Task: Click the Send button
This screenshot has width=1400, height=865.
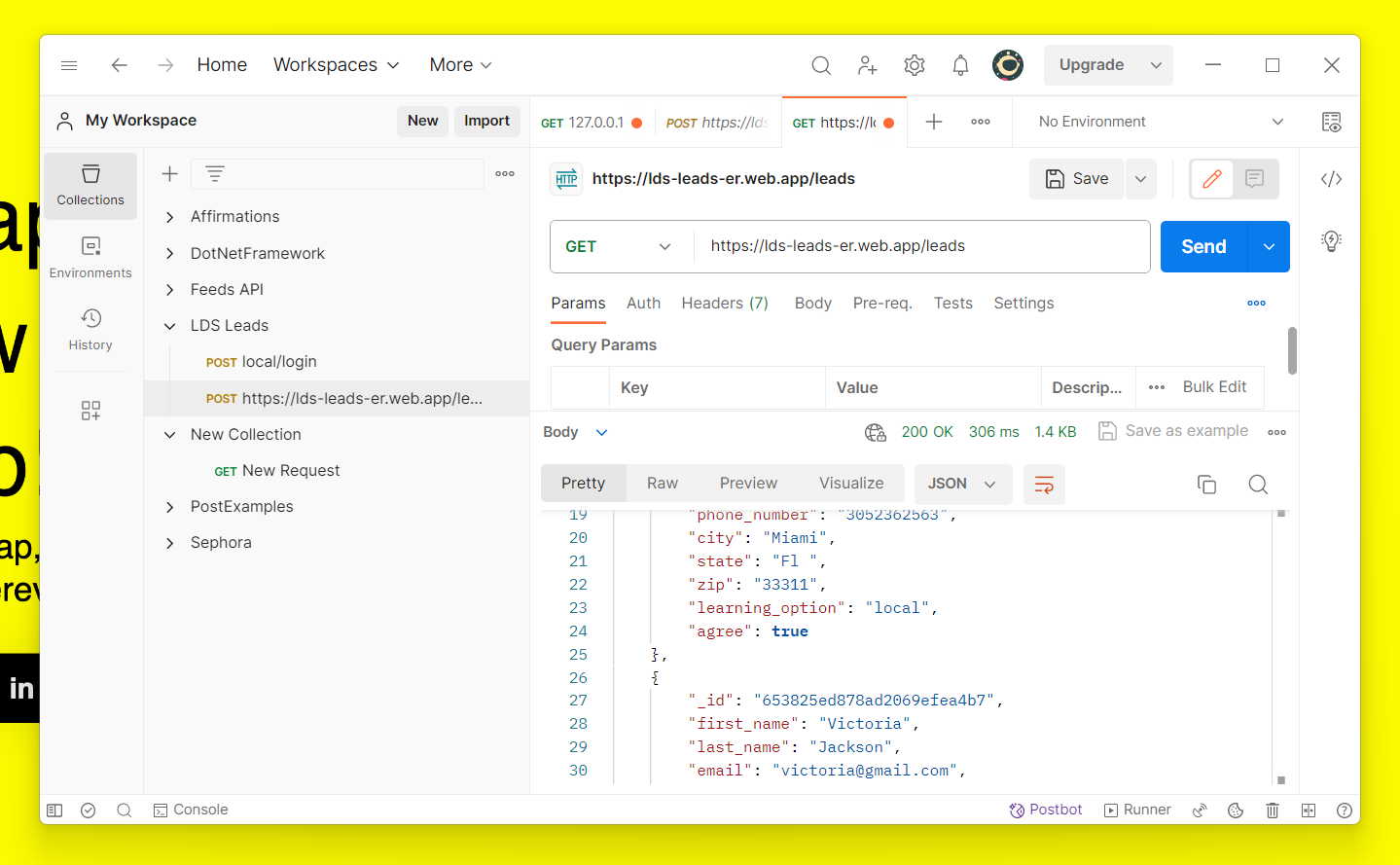Action: pyautogui.click(x=1203, y=247)
